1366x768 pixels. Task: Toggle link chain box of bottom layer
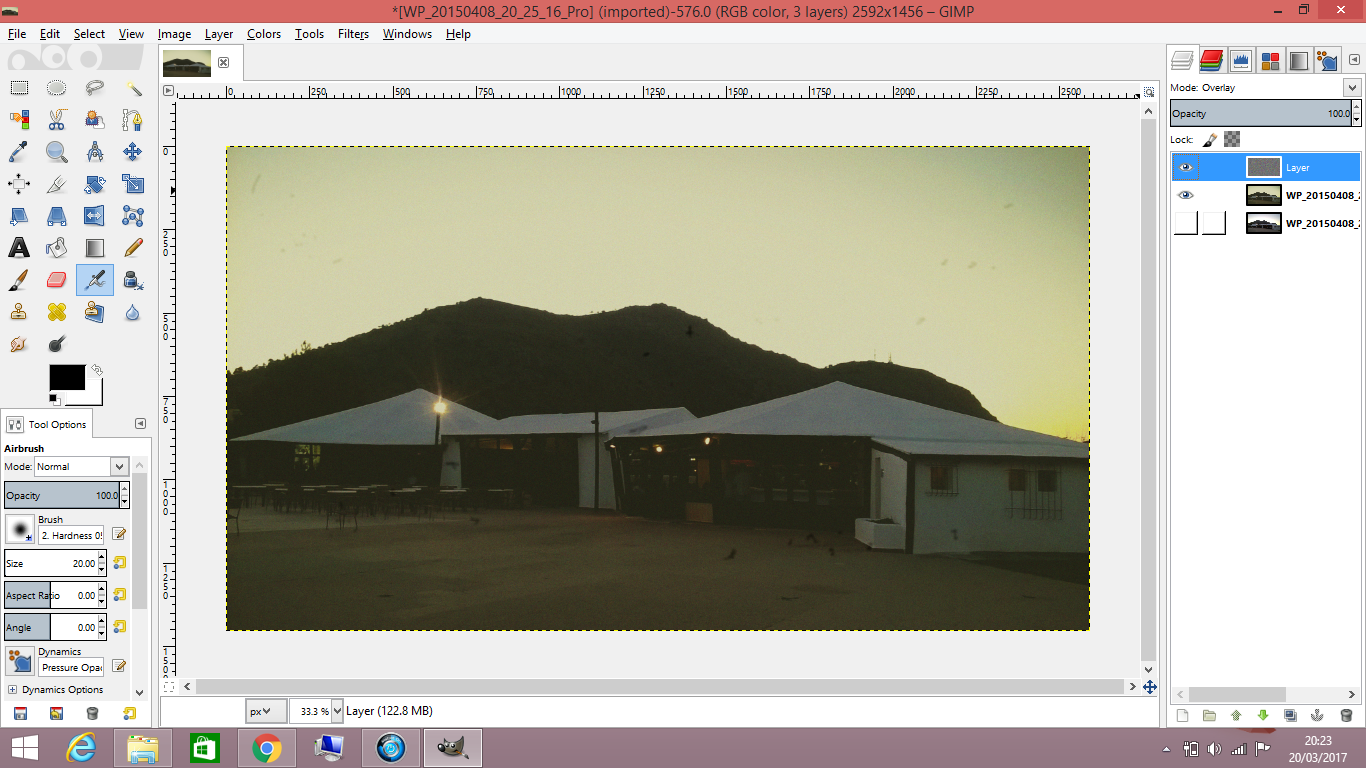pos(1214,223)
